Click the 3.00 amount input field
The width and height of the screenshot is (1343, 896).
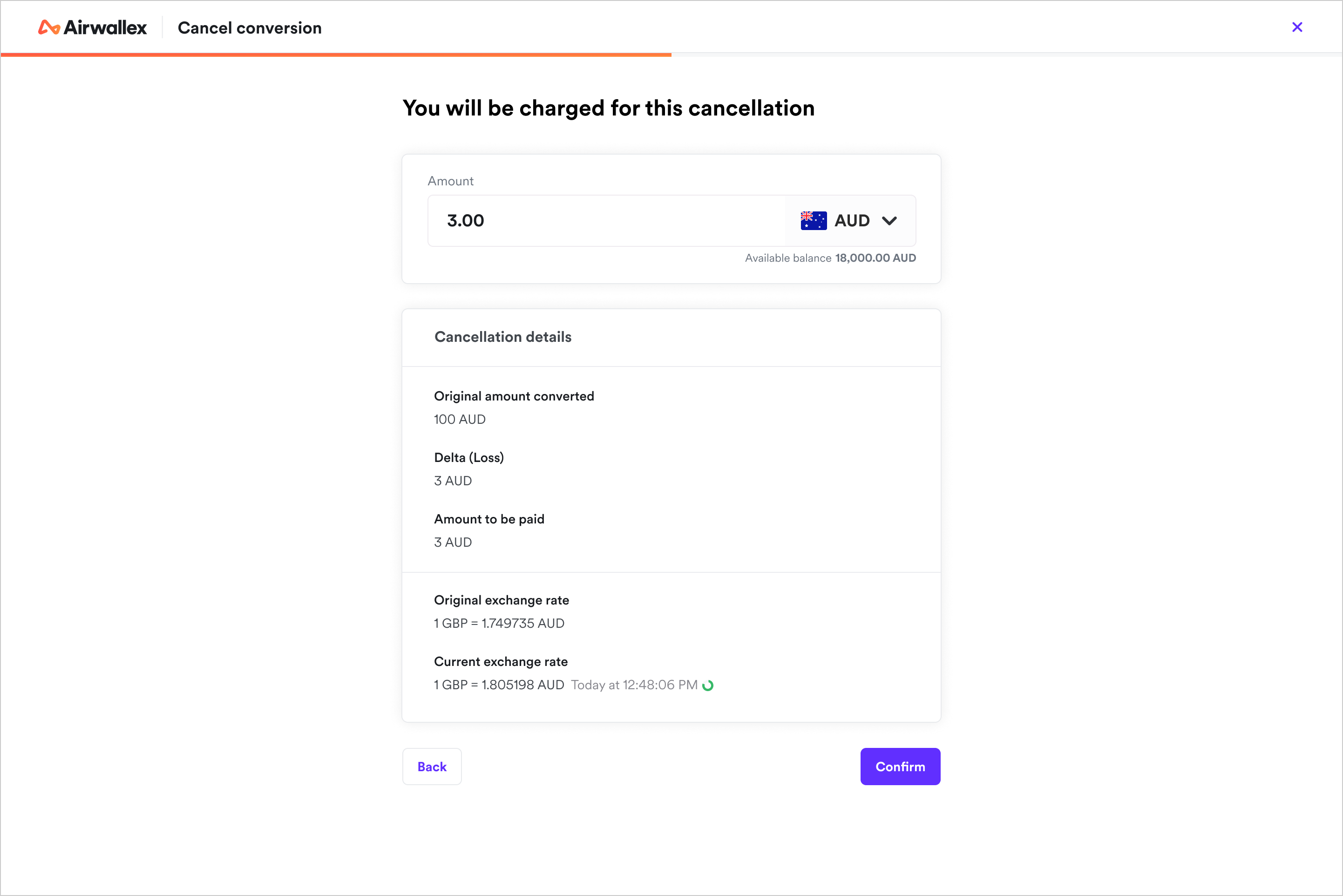[606, 221]
